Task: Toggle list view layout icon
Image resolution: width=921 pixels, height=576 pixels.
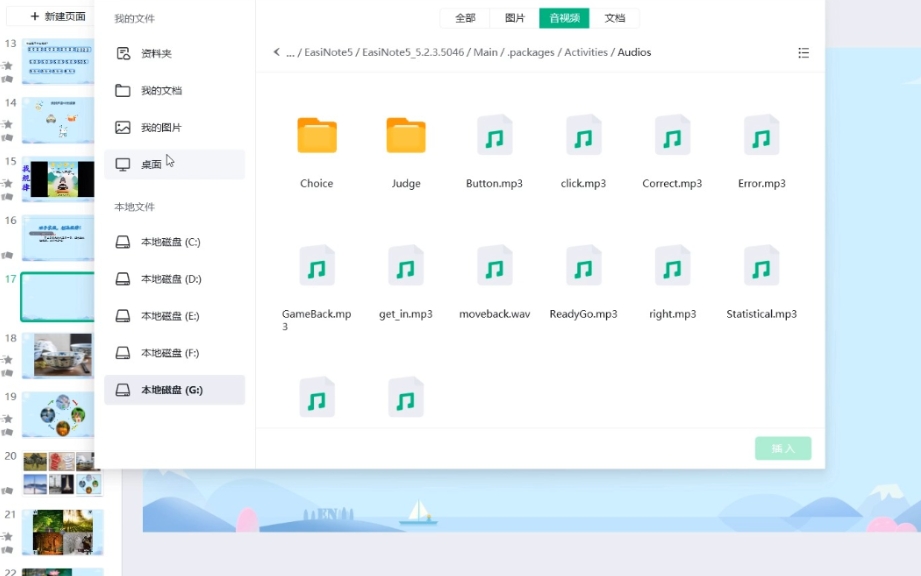Action: [x=803, y=53]
